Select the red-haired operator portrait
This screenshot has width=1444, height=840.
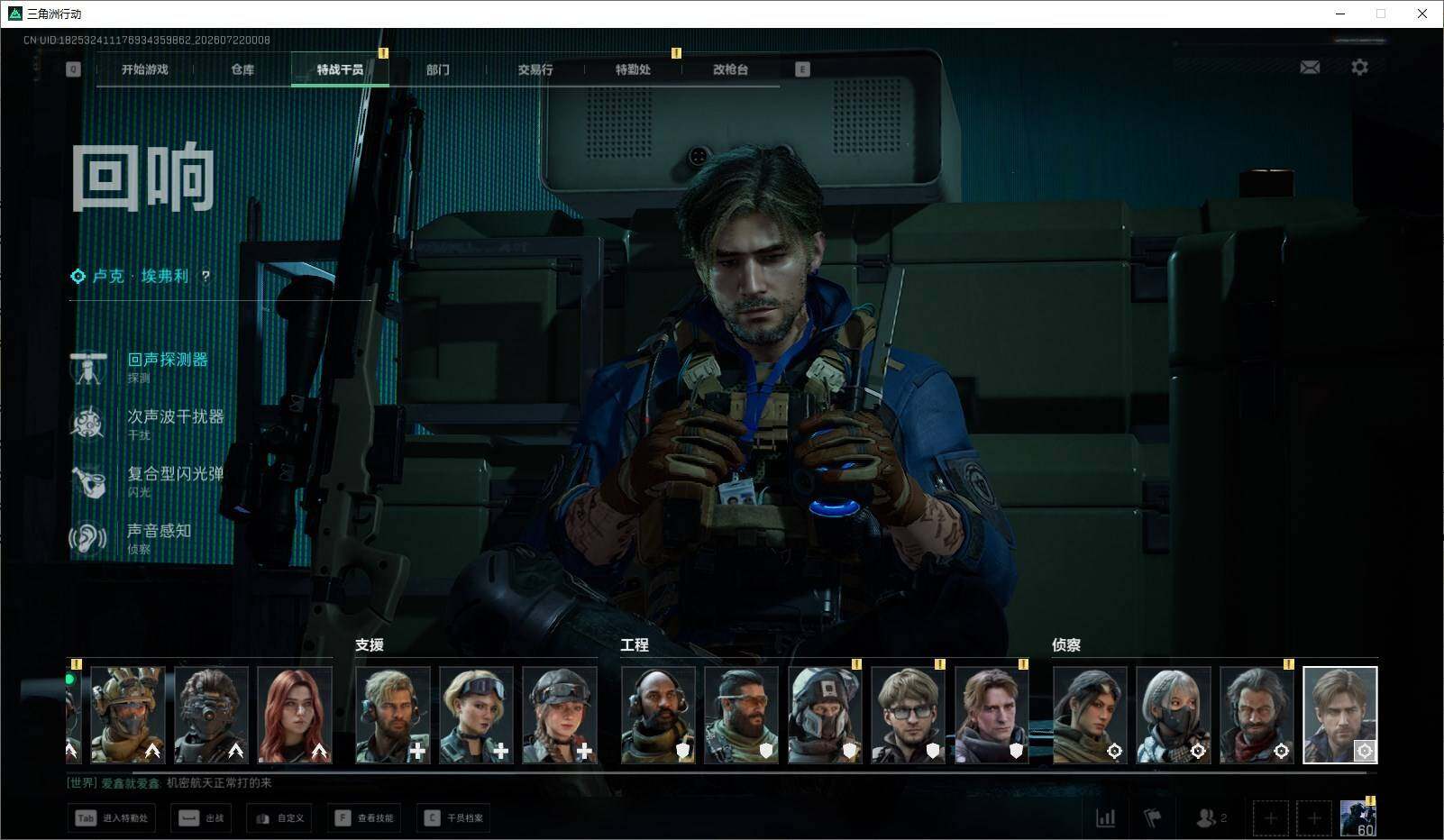pos(295,715)
